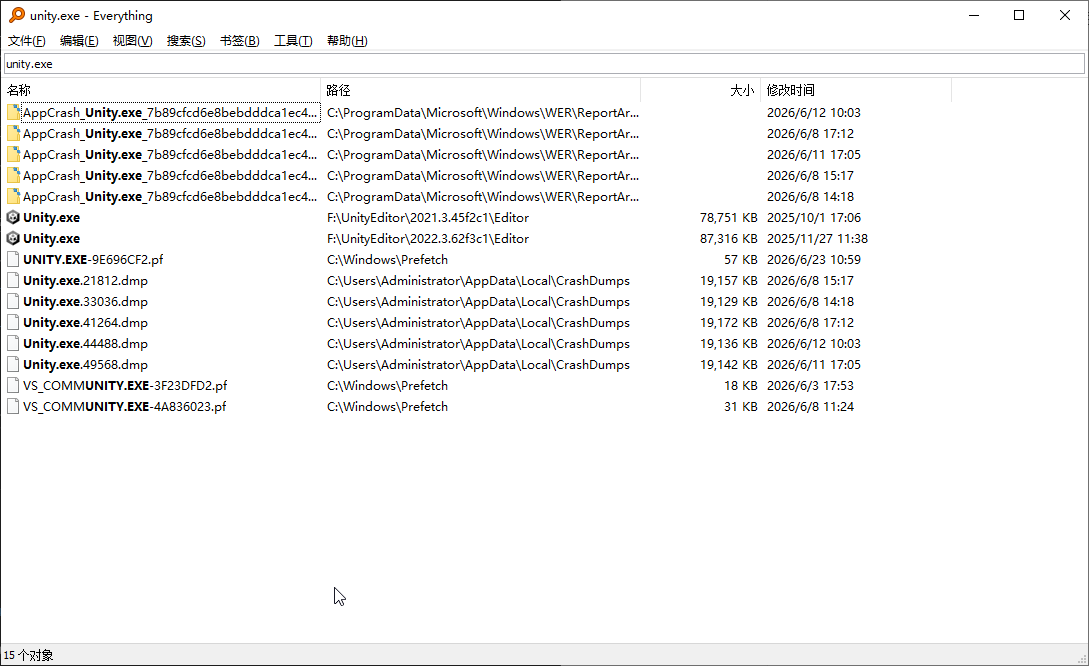This screenshot has width=1089, height=666.
Task: Select AppCrash_Unity.exe name modified 2026/6/11 17:05
Action: pyautogui.click(x=170, y=154)
